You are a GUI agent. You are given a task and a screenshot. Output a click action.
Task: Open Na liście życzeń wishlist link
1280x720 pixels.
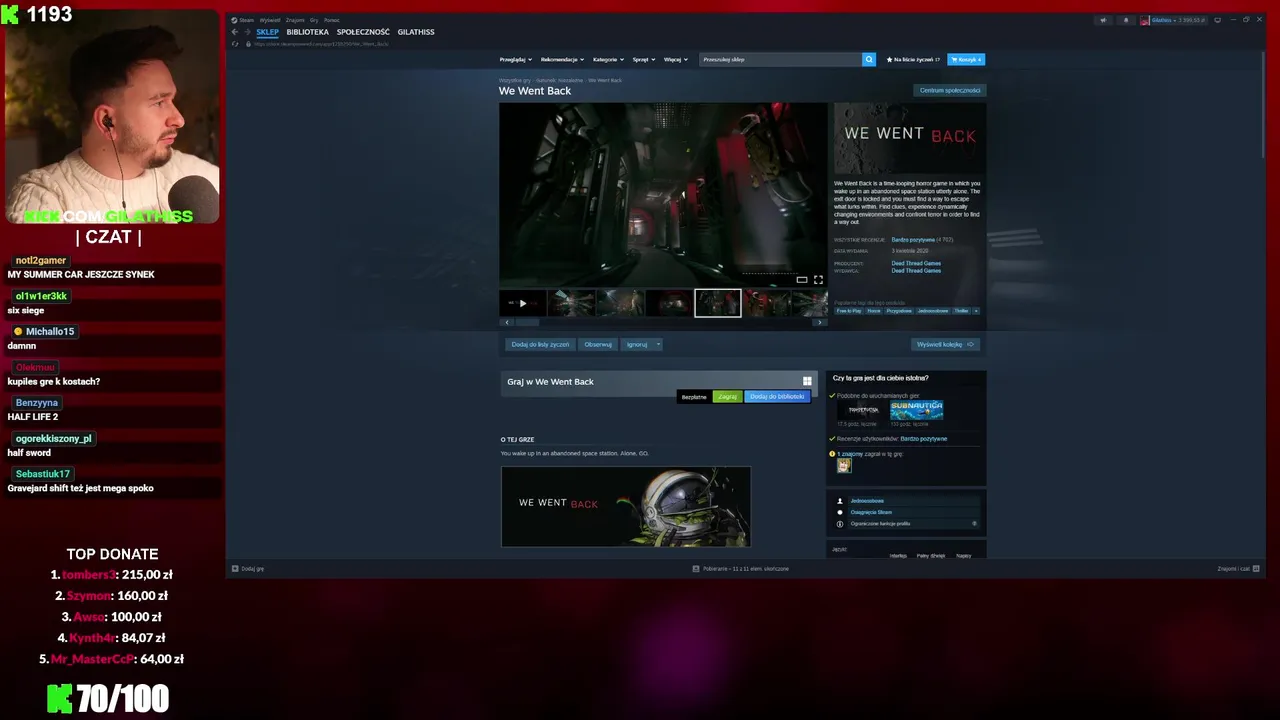coord(912,59)
